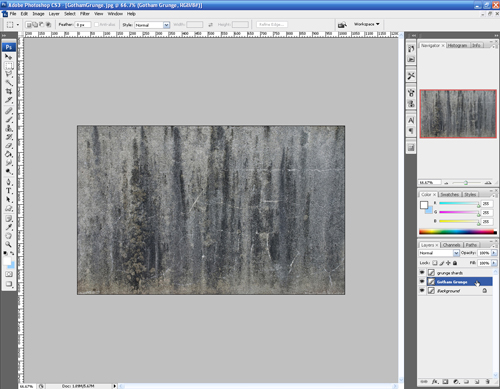Open the Fill slider arrow
This screenshot has height=389, width=500.
point(494,263)
